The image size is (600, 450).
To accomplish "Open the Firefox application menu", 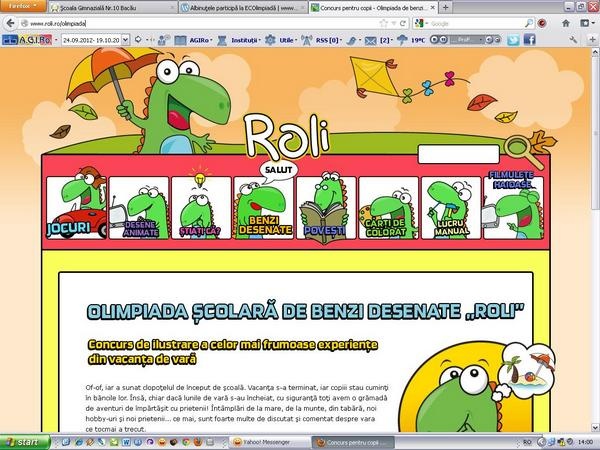I will pyautogui.click(x=23, y=6).
